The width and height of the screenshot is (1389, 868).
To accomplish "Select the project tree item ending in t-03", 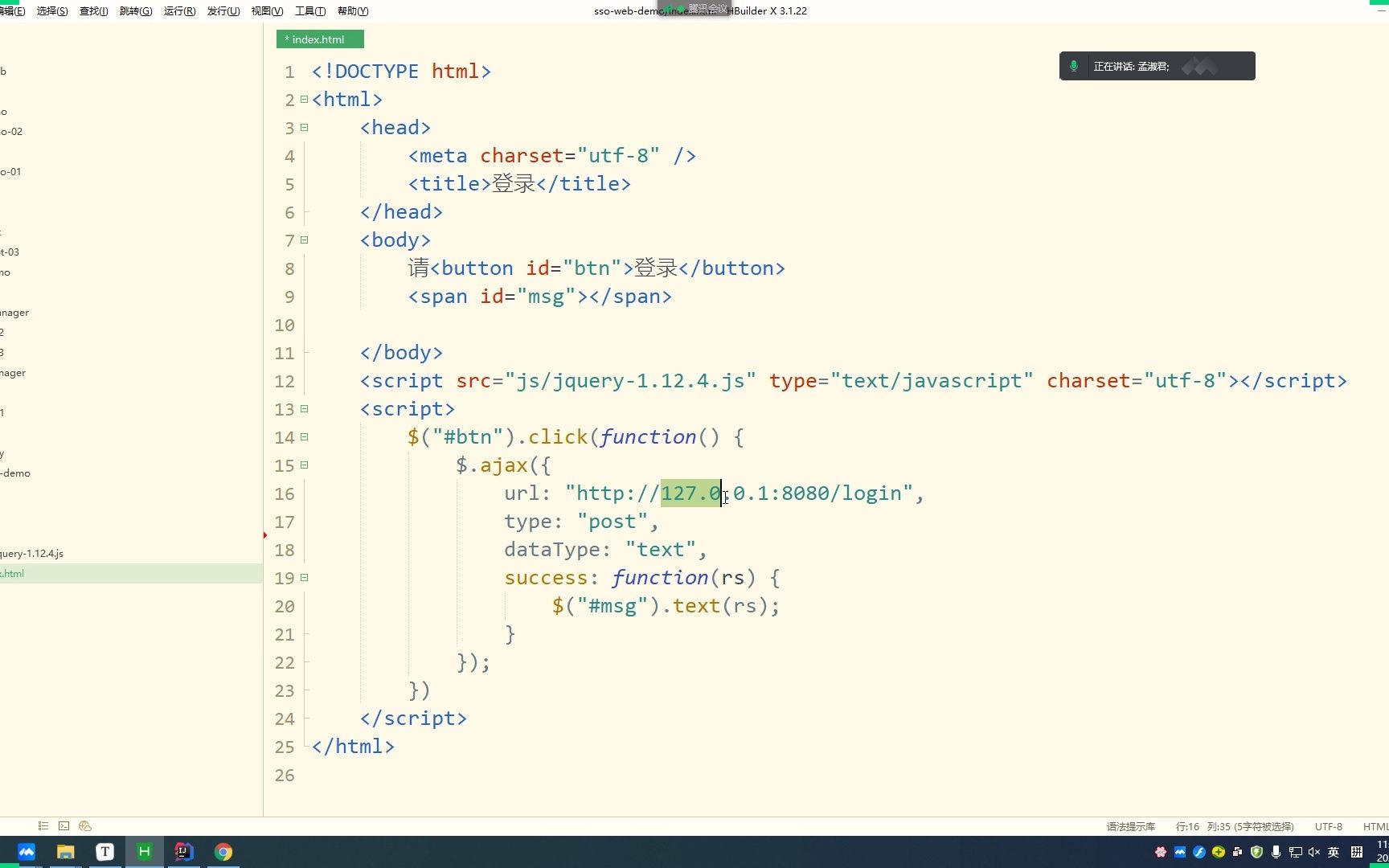I will pyautogui.click(x=10, y=252).
